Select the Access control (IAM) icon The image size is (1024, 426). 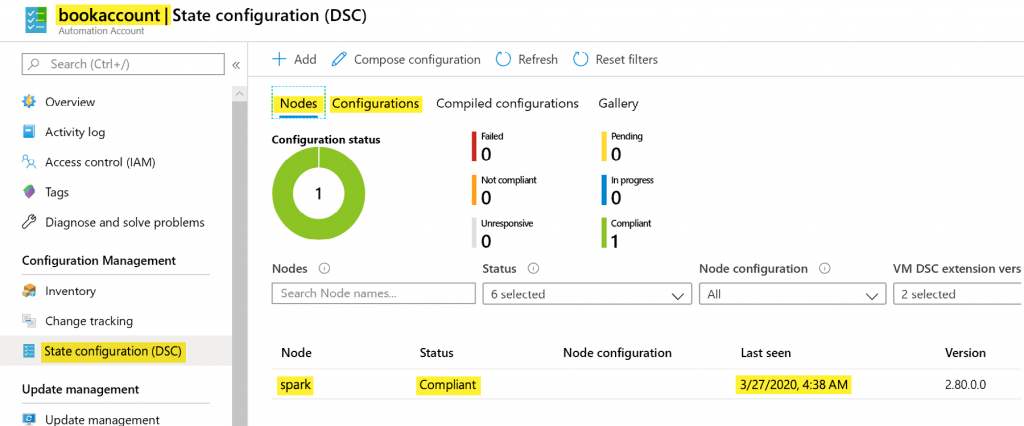[29, 162]
